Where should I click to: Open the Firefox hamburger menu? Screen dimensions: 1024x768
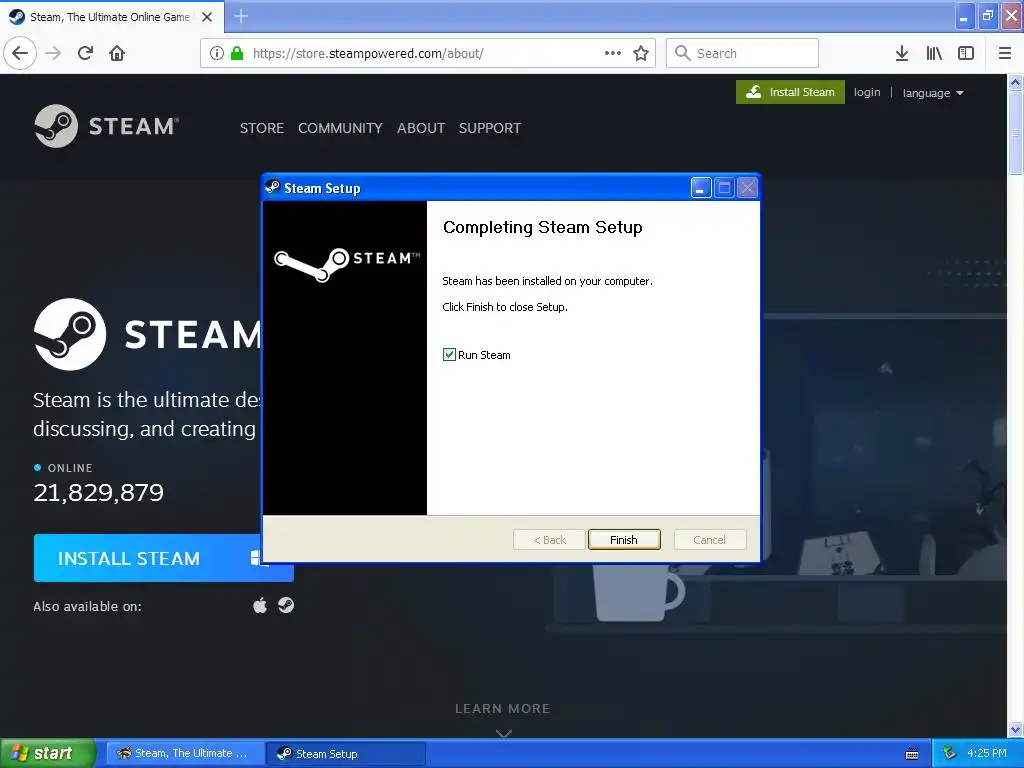point(1005,53)
